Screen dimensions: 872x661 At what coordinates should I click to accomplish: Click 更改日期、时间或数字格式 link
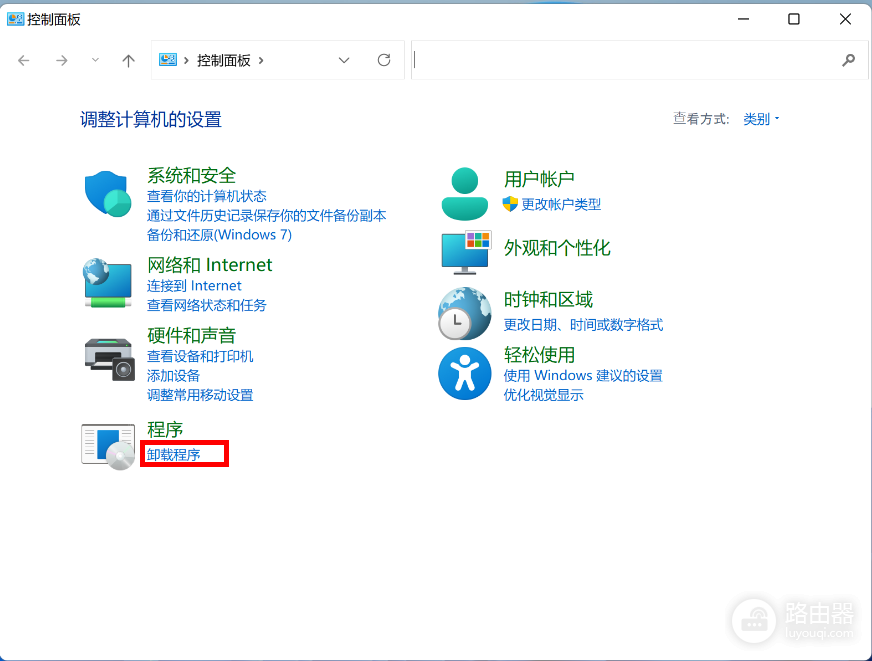pos(583,325)
